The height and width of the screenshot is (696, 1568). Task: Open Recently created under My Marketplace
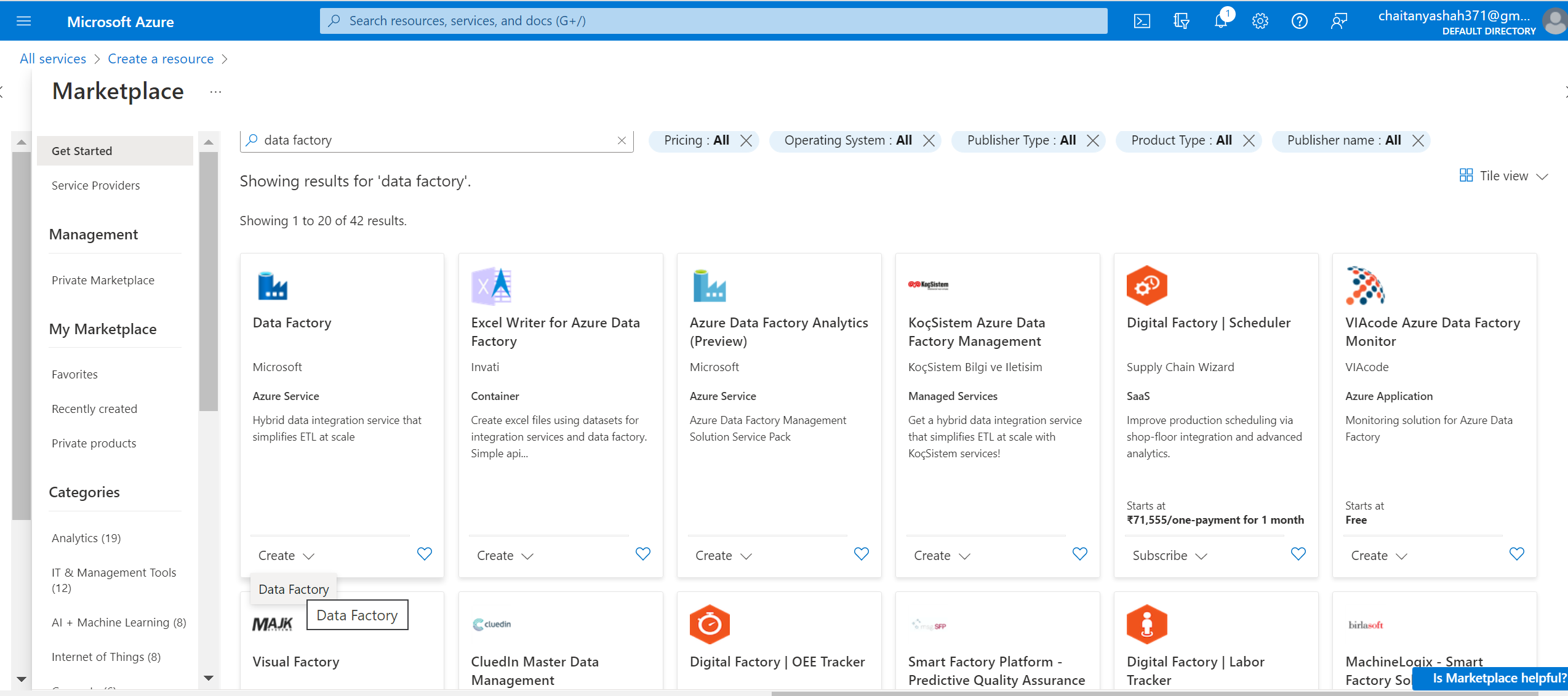(94, 408)
